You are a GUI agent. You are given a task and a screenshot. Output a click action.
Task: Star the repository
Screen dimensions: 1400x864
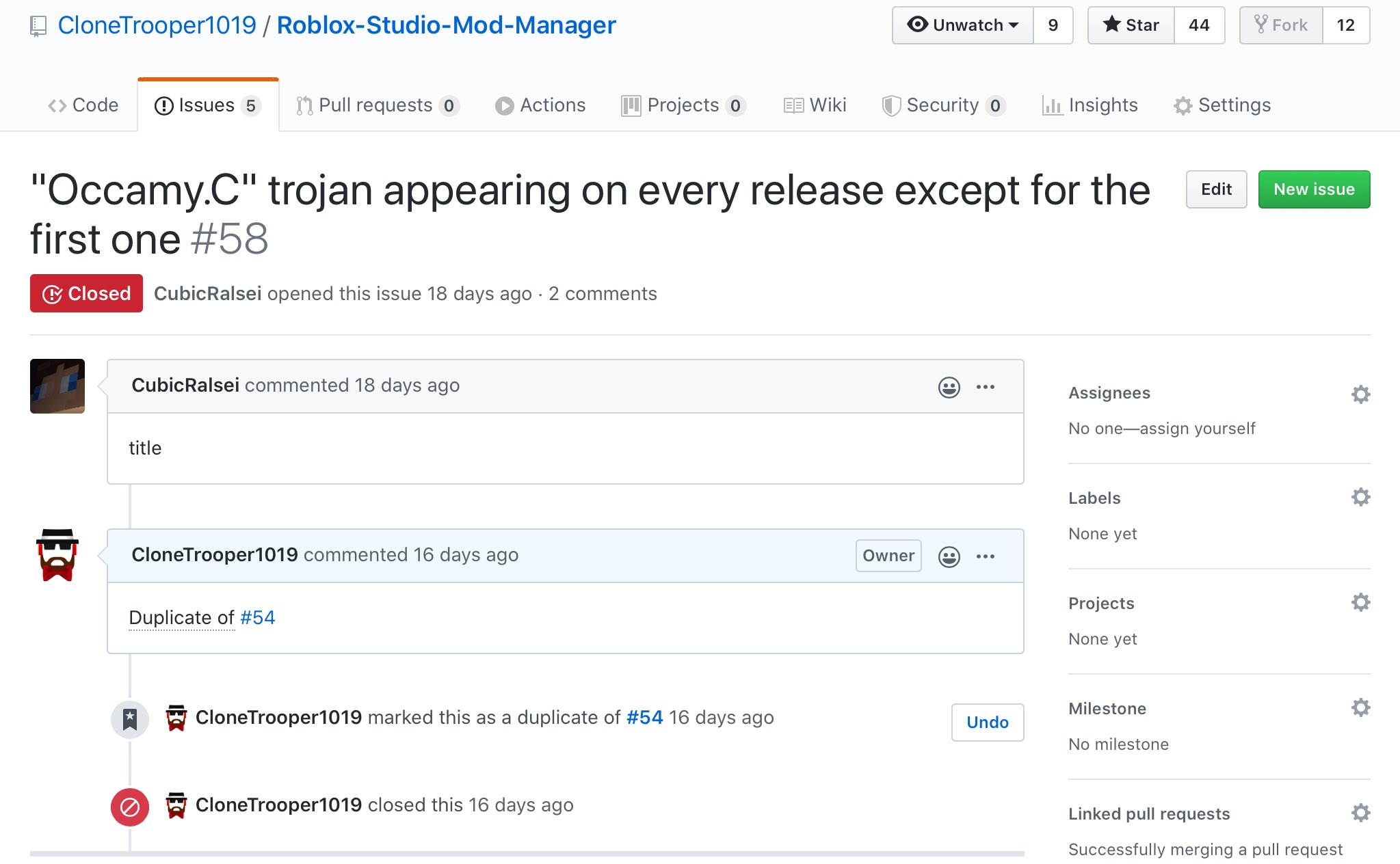(1131, 25)
